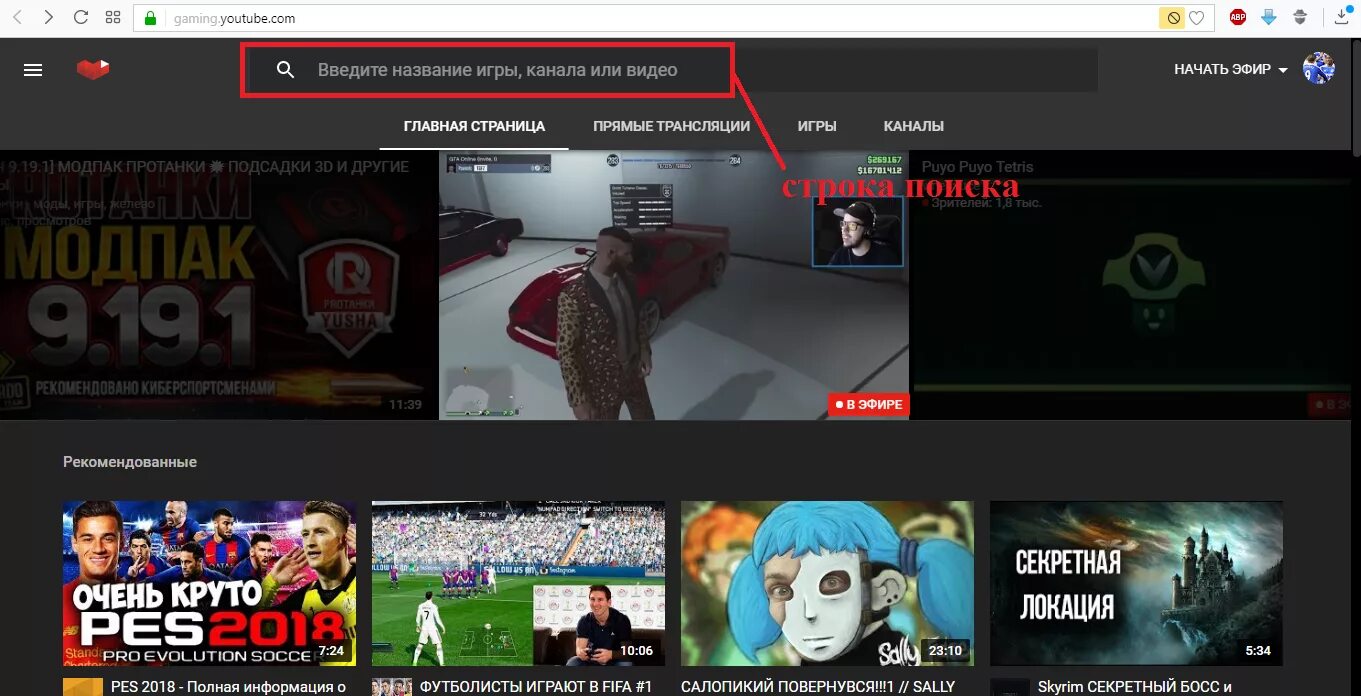Image resolution: width=1361 pixels, height=696 pixels.
Task: Open the Sally Face video thumbnail
Action: (827, 584)
